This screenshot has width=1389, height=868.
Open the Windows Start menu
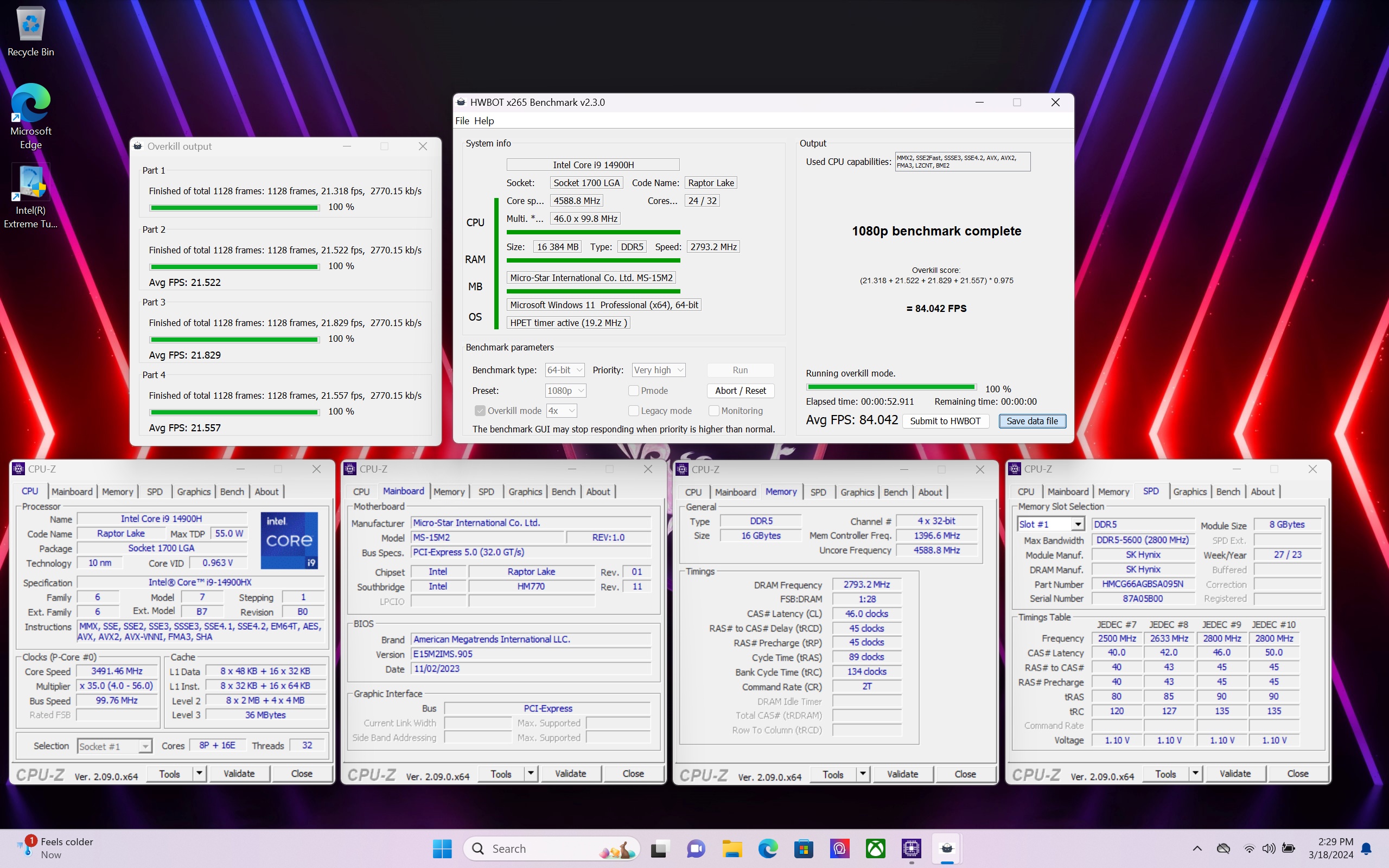(x=442, y=848)
